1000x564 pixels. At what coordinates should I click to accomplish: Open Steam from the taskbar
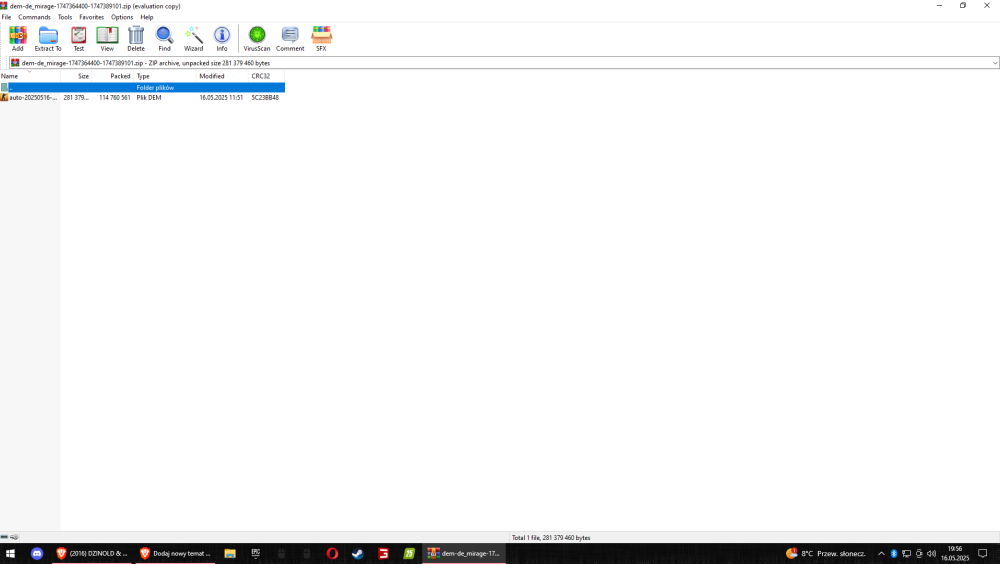click(358, 553)
